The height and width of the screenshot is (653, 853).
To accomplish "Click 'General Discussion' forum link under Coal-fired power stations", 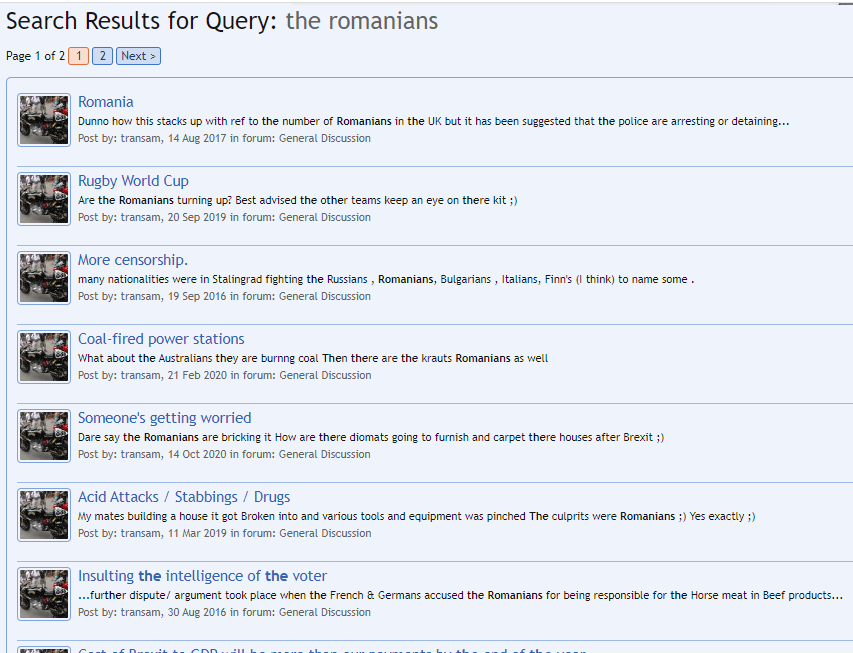I will click(x=324, y=375).
